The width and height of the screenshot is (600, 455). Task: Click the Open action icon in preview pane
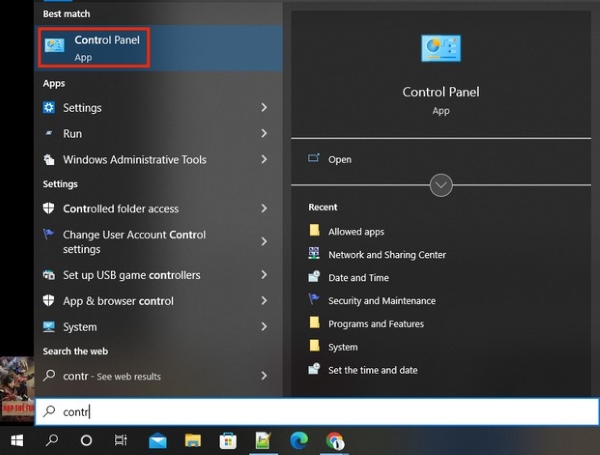314,158
